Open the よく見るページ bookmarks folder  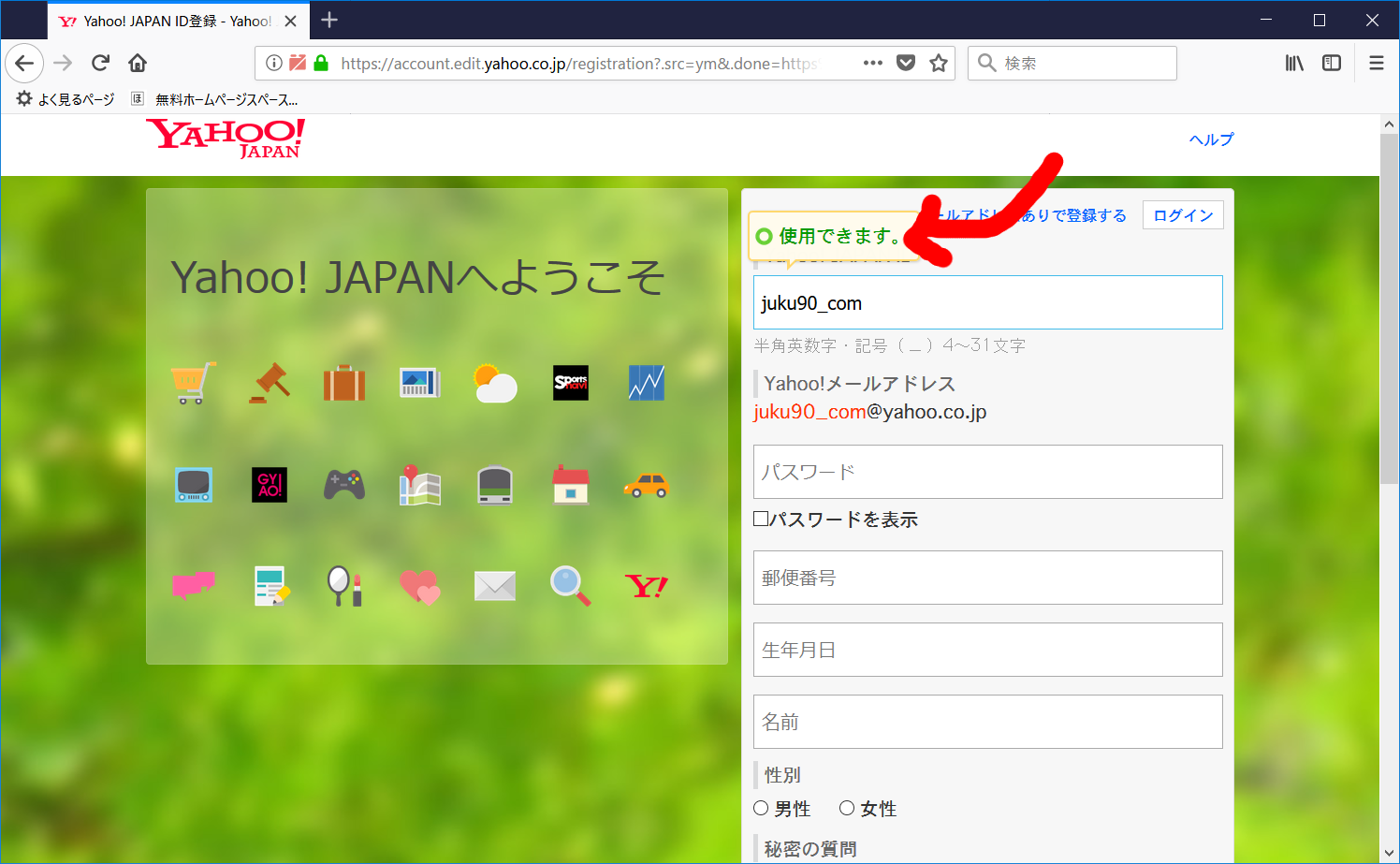(66, 99)
